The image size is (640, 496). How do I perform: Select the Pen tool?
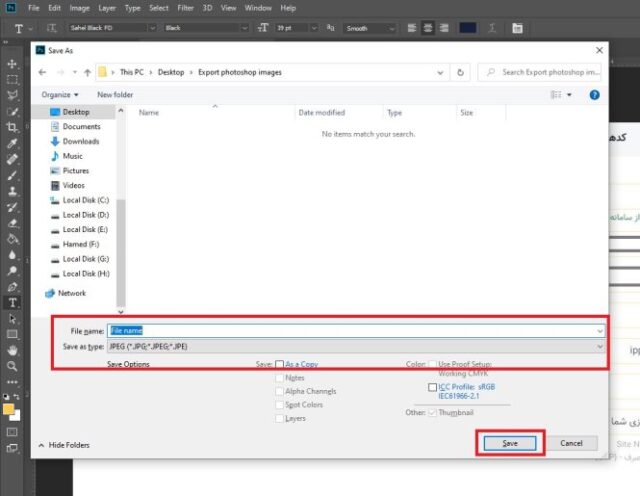pyautogui.click(x=12, y=287)
